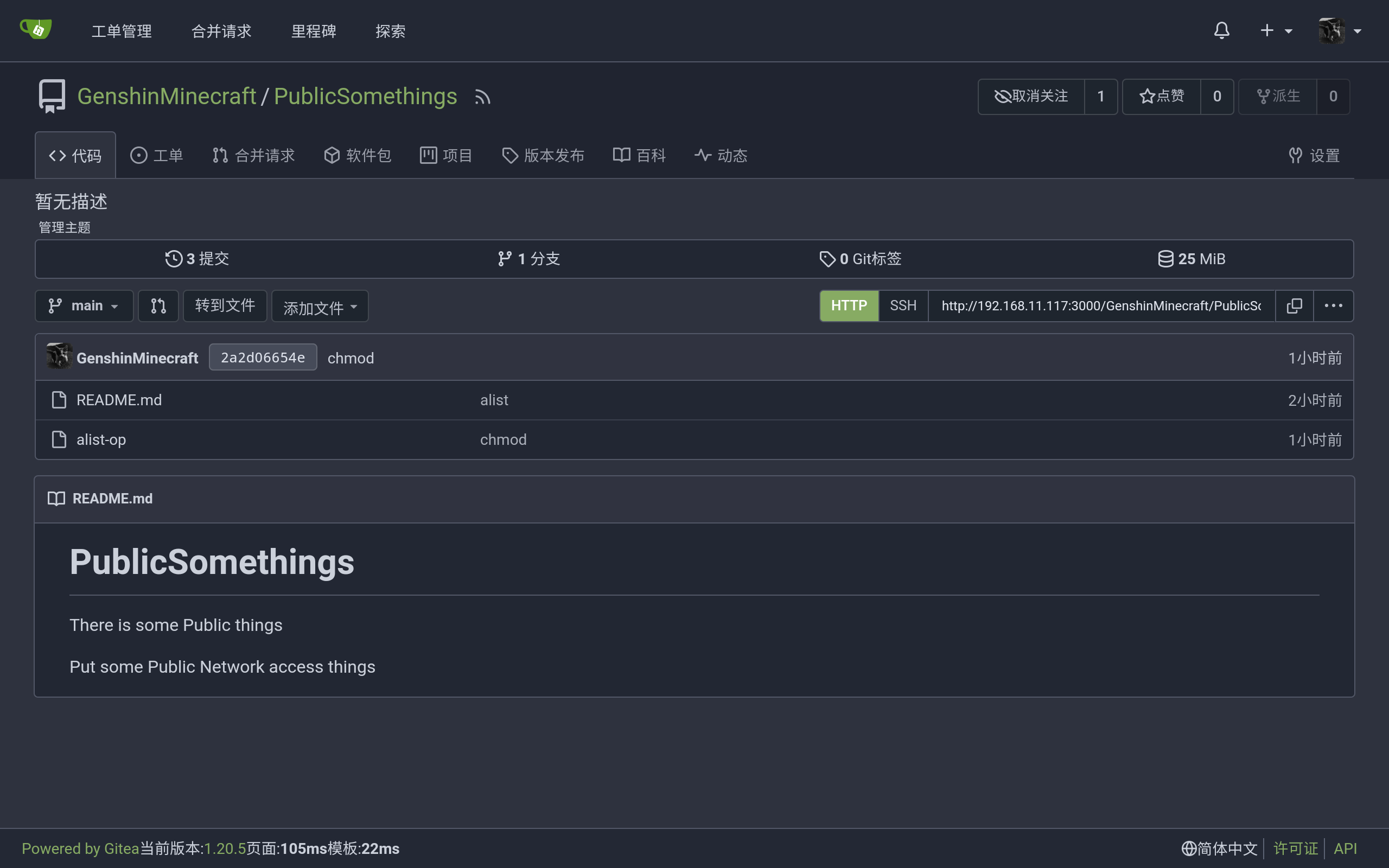Open the 设置 settings tab
This screenshot has width=1389, height=868.
pyautogui.click(x=1314, y=155)
